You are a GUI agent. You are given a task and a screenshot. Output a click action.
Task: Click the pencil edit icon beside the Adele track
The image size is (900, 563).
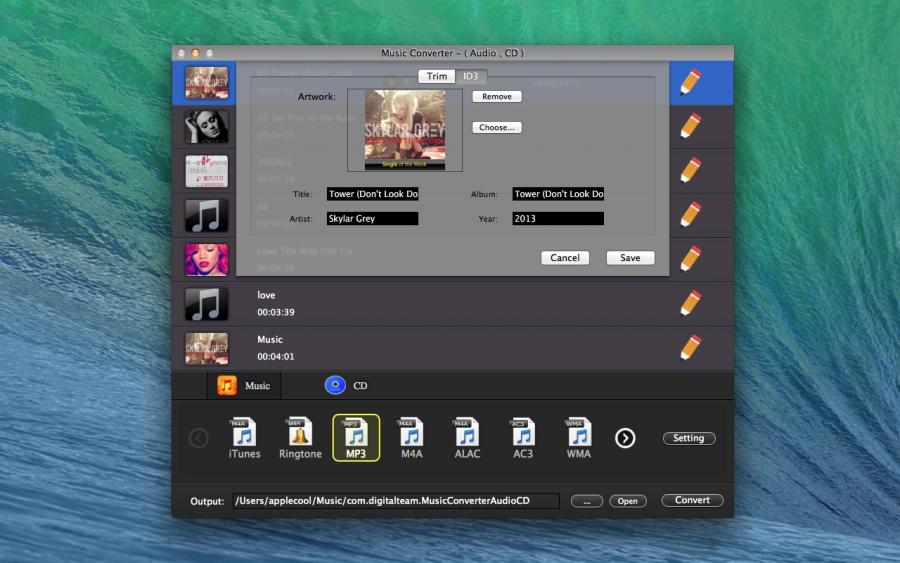tap(690, 126)
